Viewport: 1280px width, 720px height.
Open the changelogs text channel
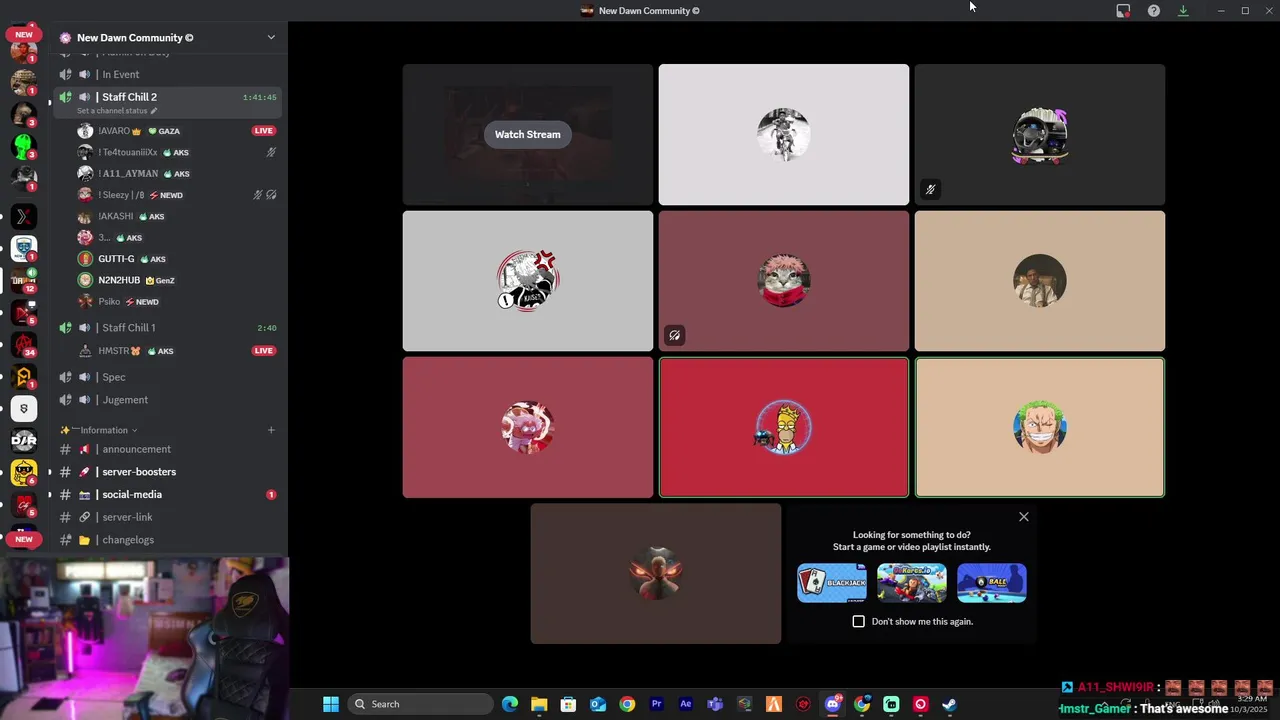coord(167,540)
